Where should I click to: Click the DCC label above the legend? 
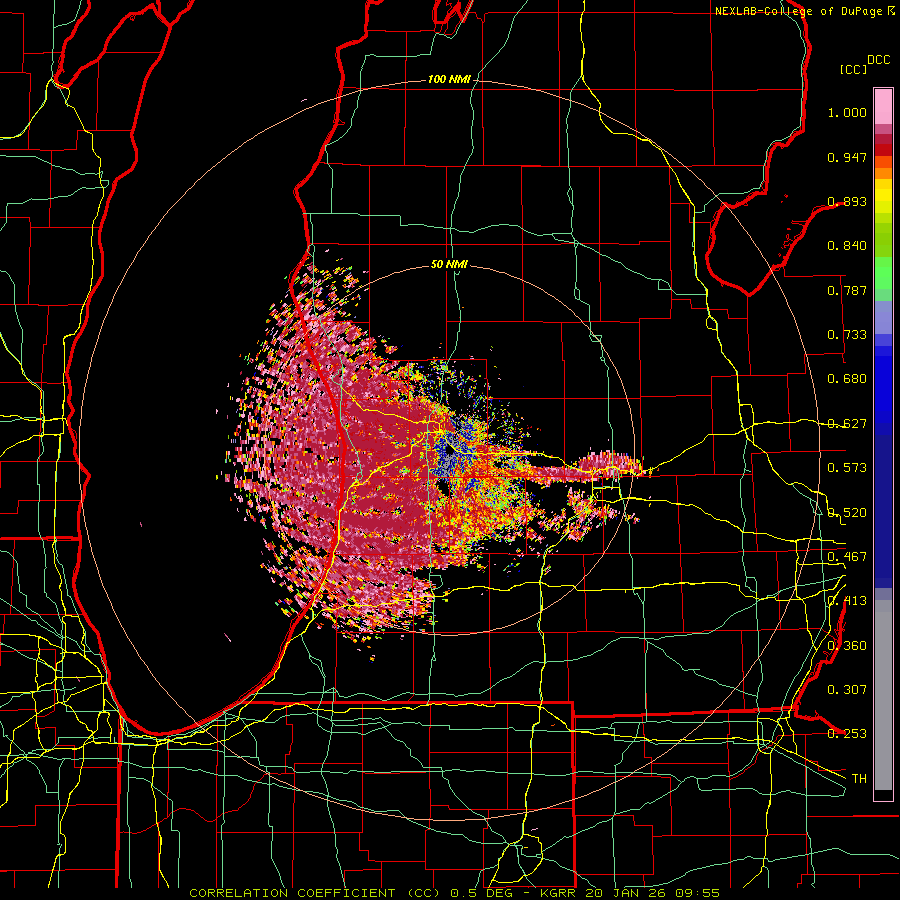click(x=878, y=60)
